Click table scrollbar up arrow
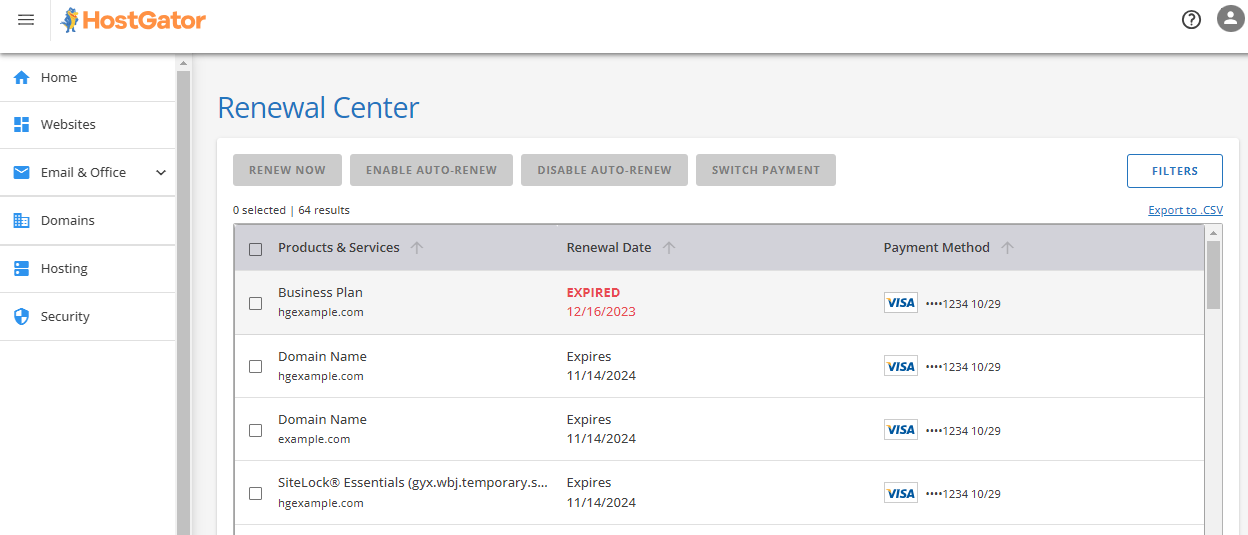Viewport: 1248px width, 535px height. (x=1214, y=232)
